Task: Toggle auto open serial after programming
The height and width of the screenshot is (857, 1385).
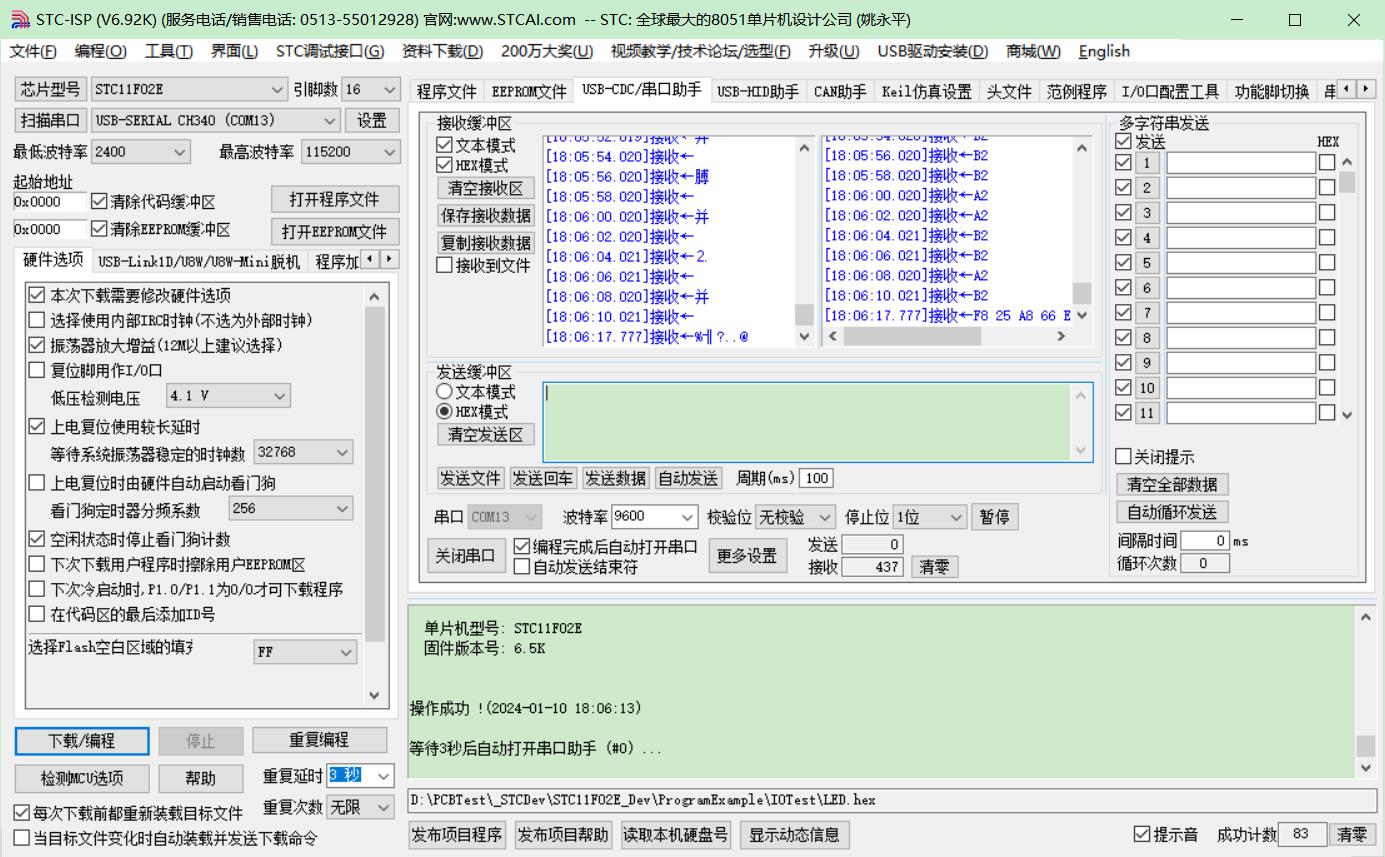Action: click(522, 547)
